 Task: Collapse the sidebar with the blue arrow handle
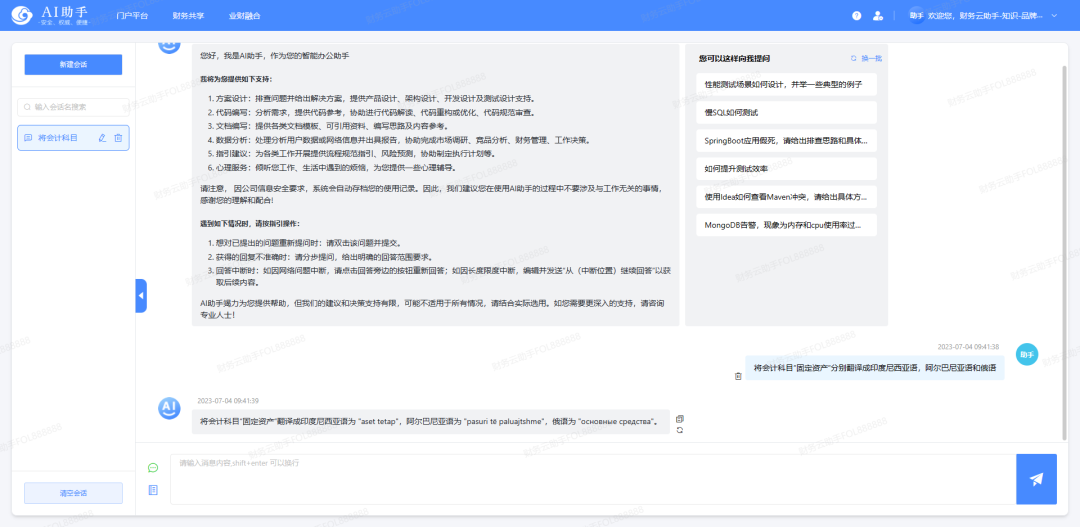click(x=141, y=296)
